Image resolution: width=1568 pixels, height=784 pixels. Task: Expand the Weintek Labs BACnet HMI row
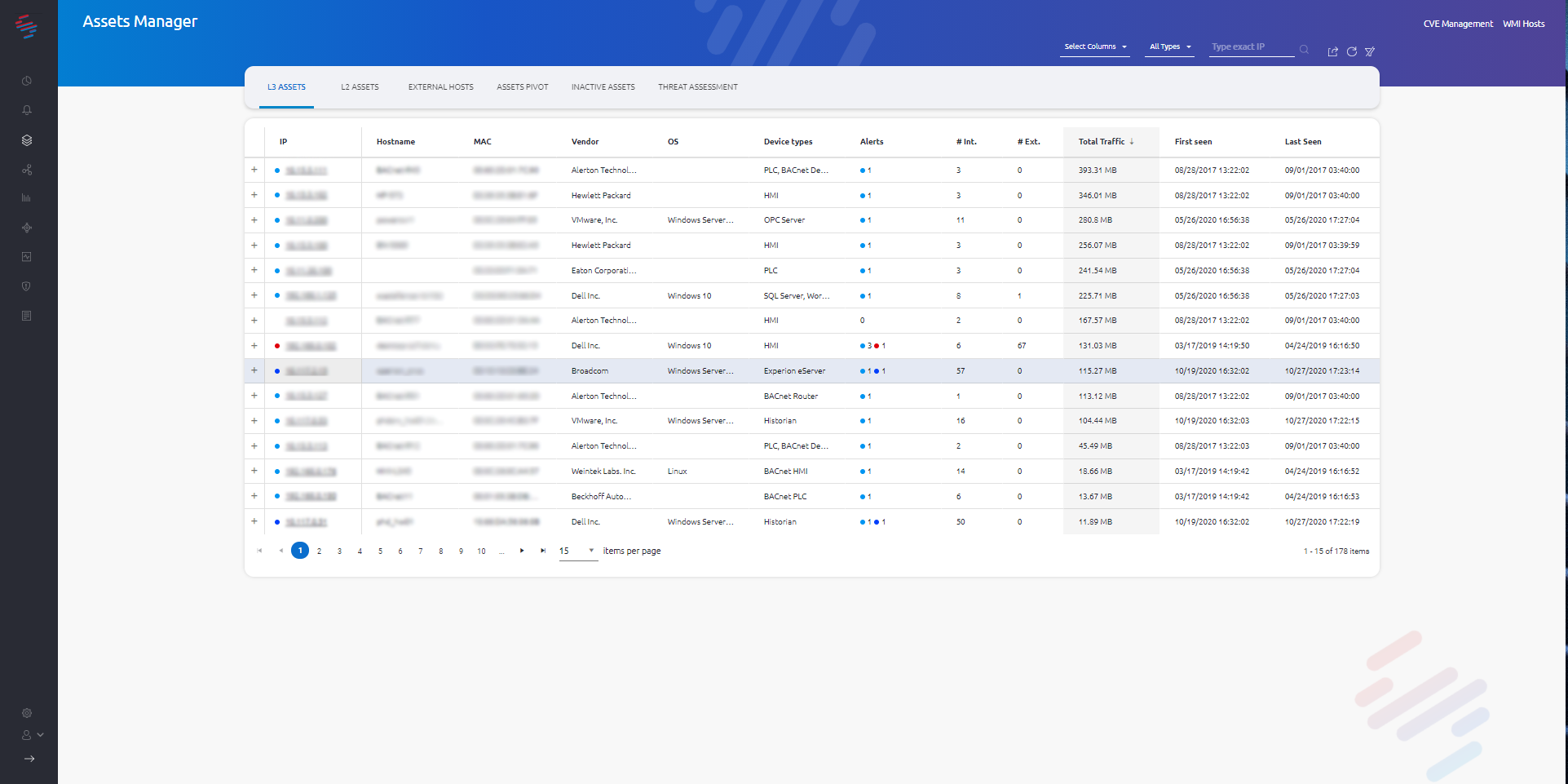pyautogui.click(x=254, y=471)
